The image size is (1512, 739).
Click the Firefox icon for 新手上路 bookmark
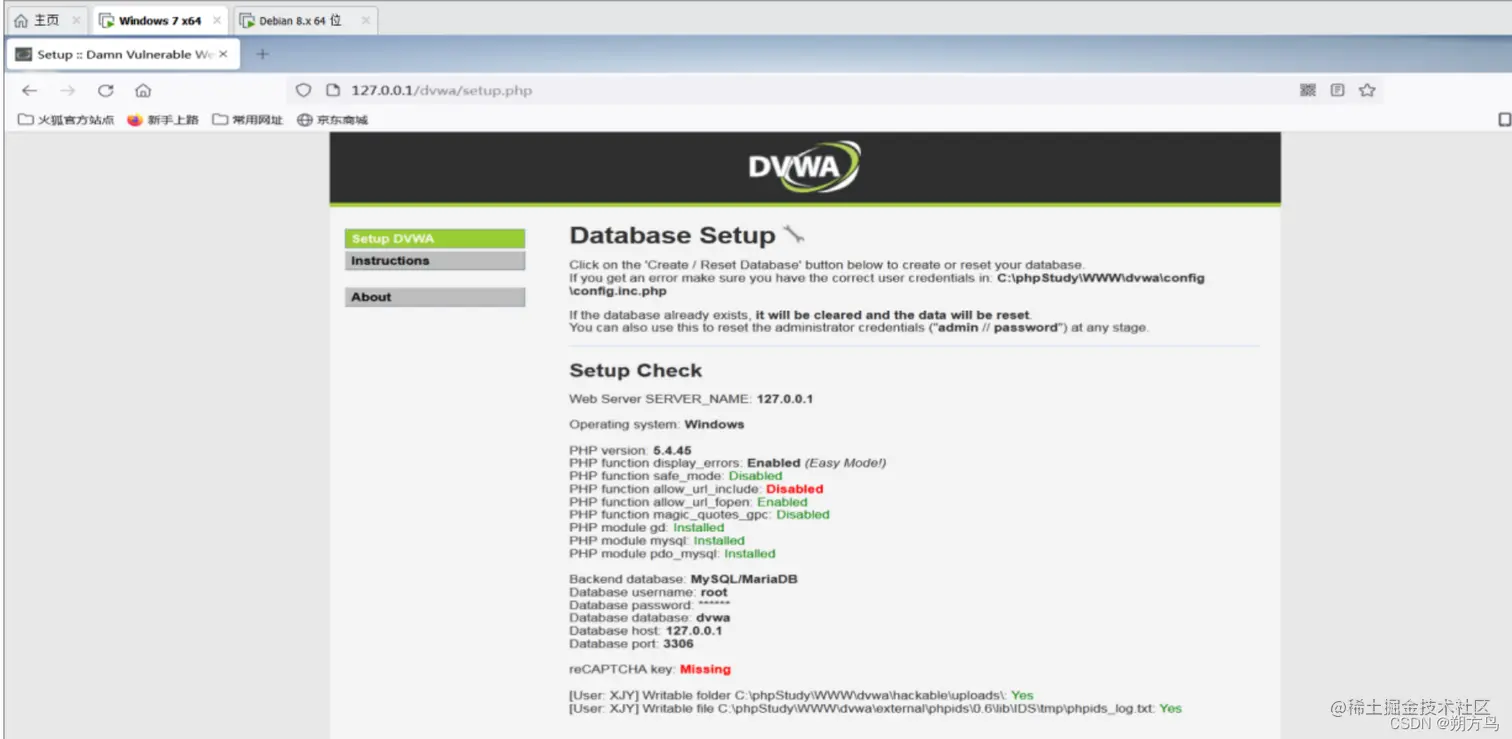(135, 120)
